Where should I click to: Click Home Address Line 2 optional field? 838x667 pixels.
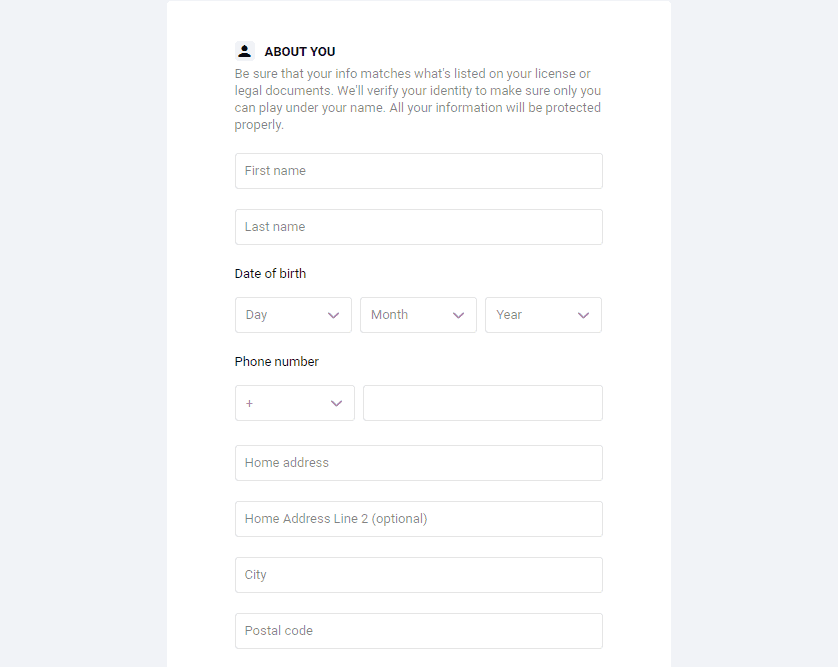pyautogui.click(x=418, y=519)
